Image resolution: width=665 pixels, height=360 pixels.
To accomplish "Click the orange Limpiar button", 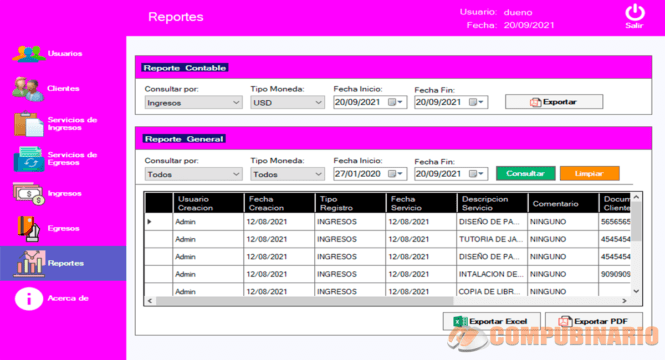I will pyautogui.click(x=590, y=173).
